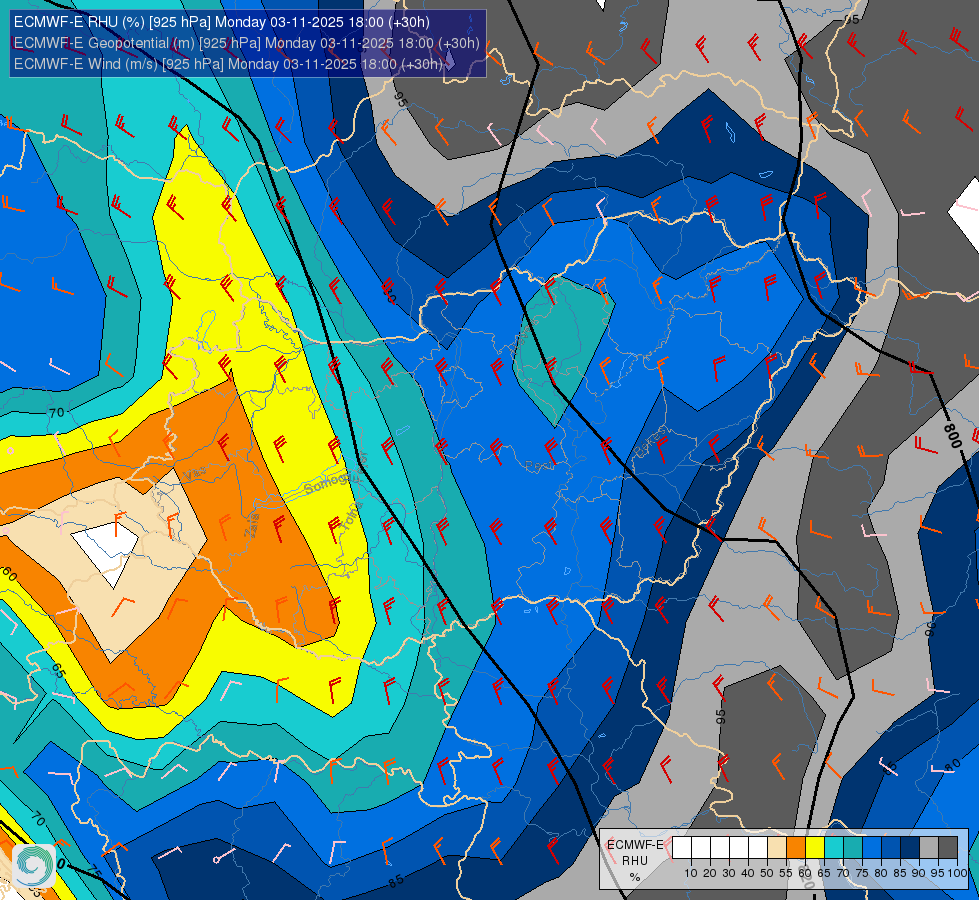Pick the orange 55–60 legend swatch

(796, 847)
